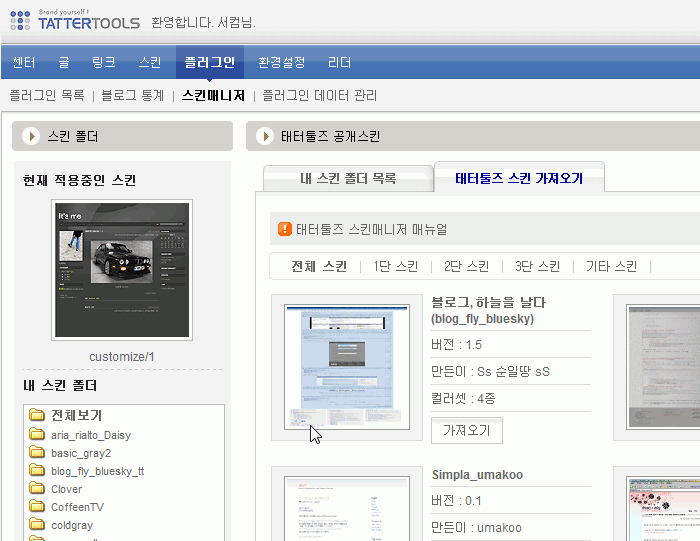Select Clover folder name
700x541 pixels.
[x=67, y=489]
